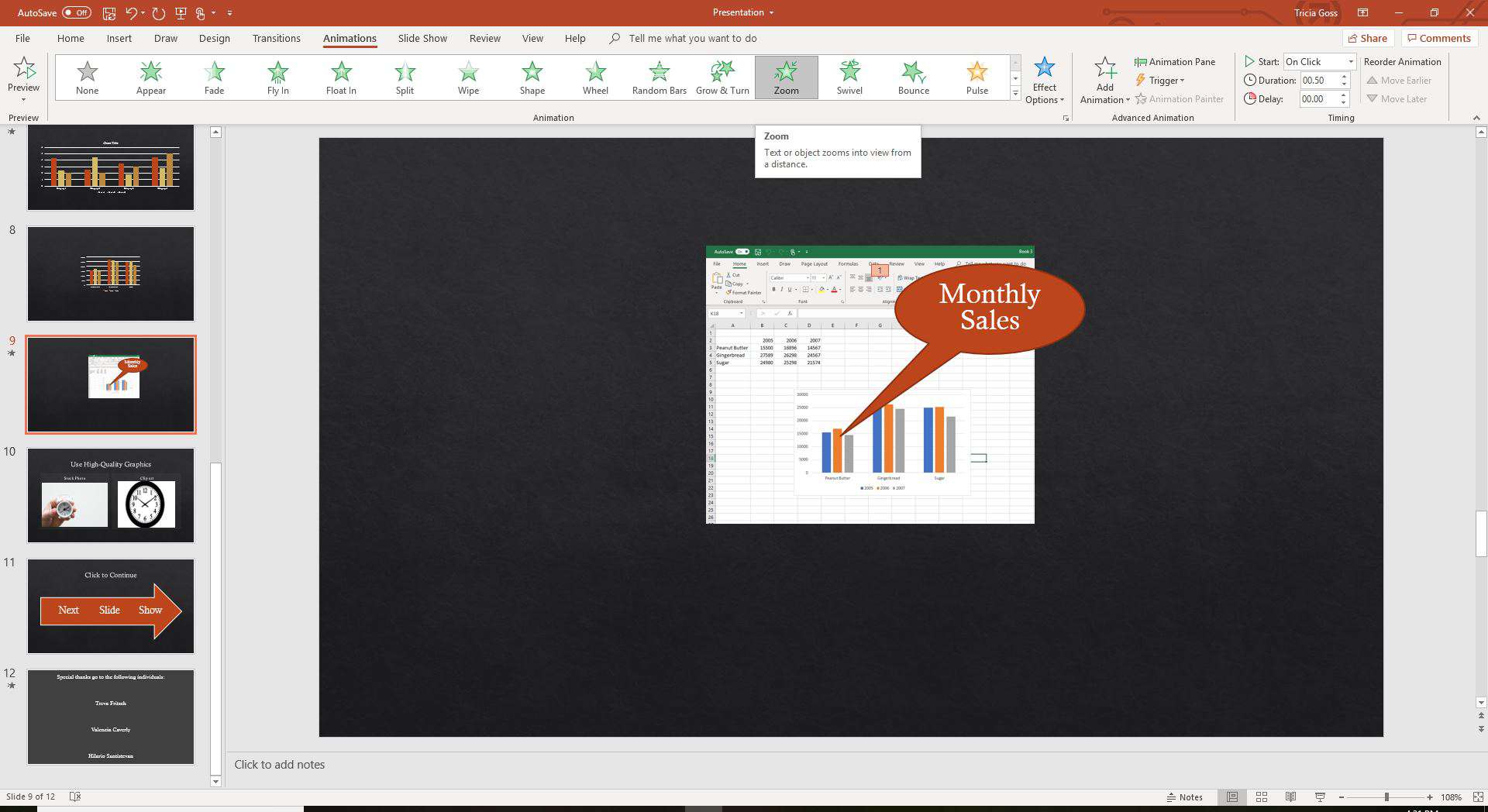The height and width of the screenshot is (812, 1488).
Task: Open the Start timing combo box
Action: click(x=1320, y=62)
